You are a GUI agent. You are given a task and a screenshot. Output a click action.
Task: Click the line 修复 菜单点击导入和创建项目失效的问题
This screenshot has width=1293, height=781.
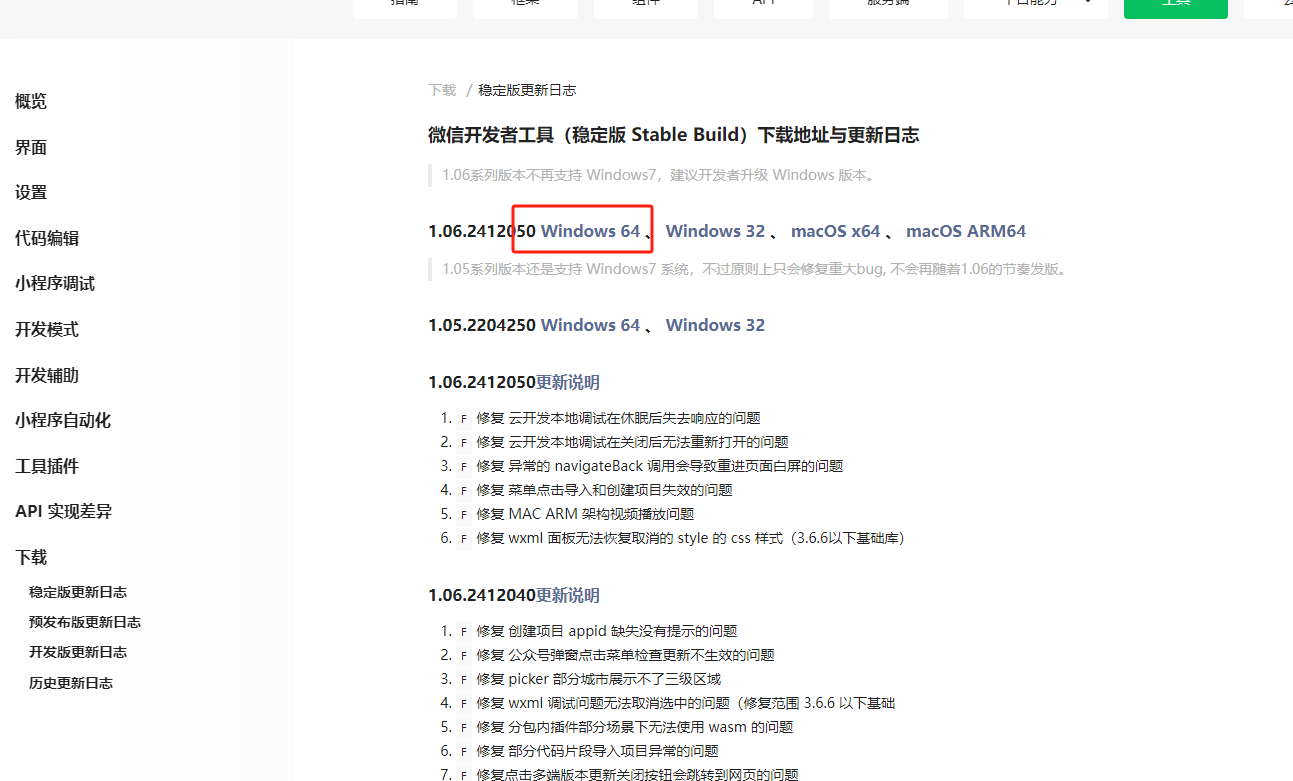point(604,490)
